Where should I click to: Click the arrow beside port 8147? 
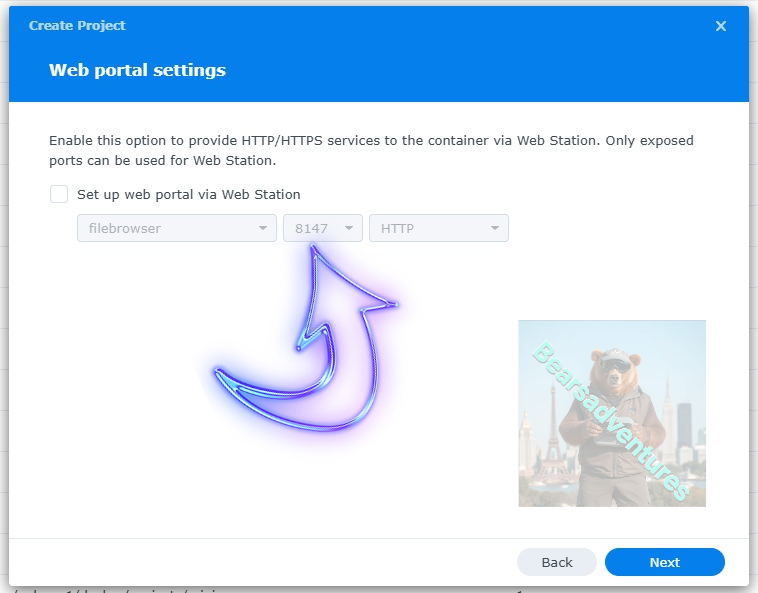(x=349, y=228)
